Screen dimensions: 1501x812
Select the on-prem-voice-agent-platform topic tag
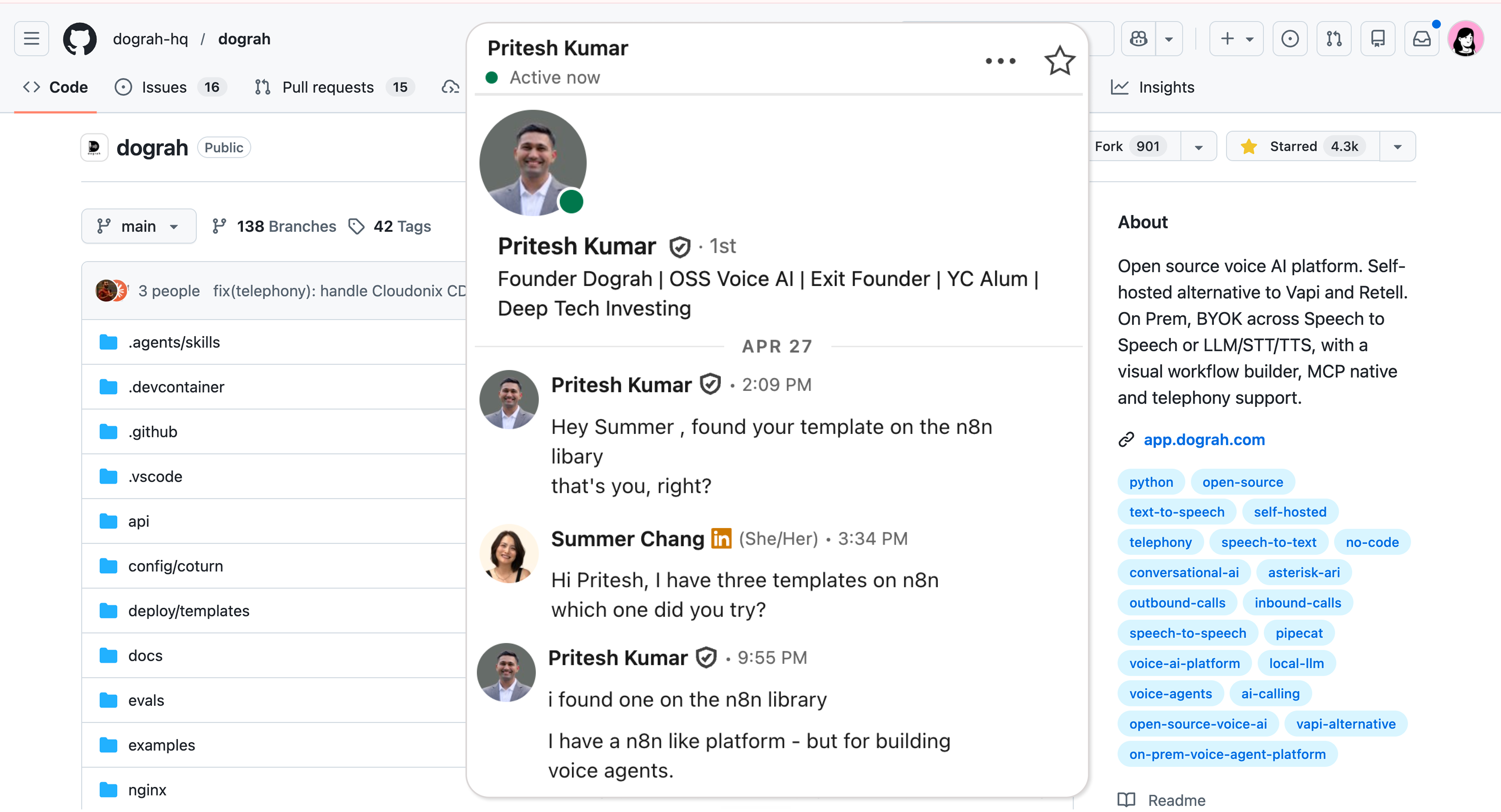click(1227, 754)
